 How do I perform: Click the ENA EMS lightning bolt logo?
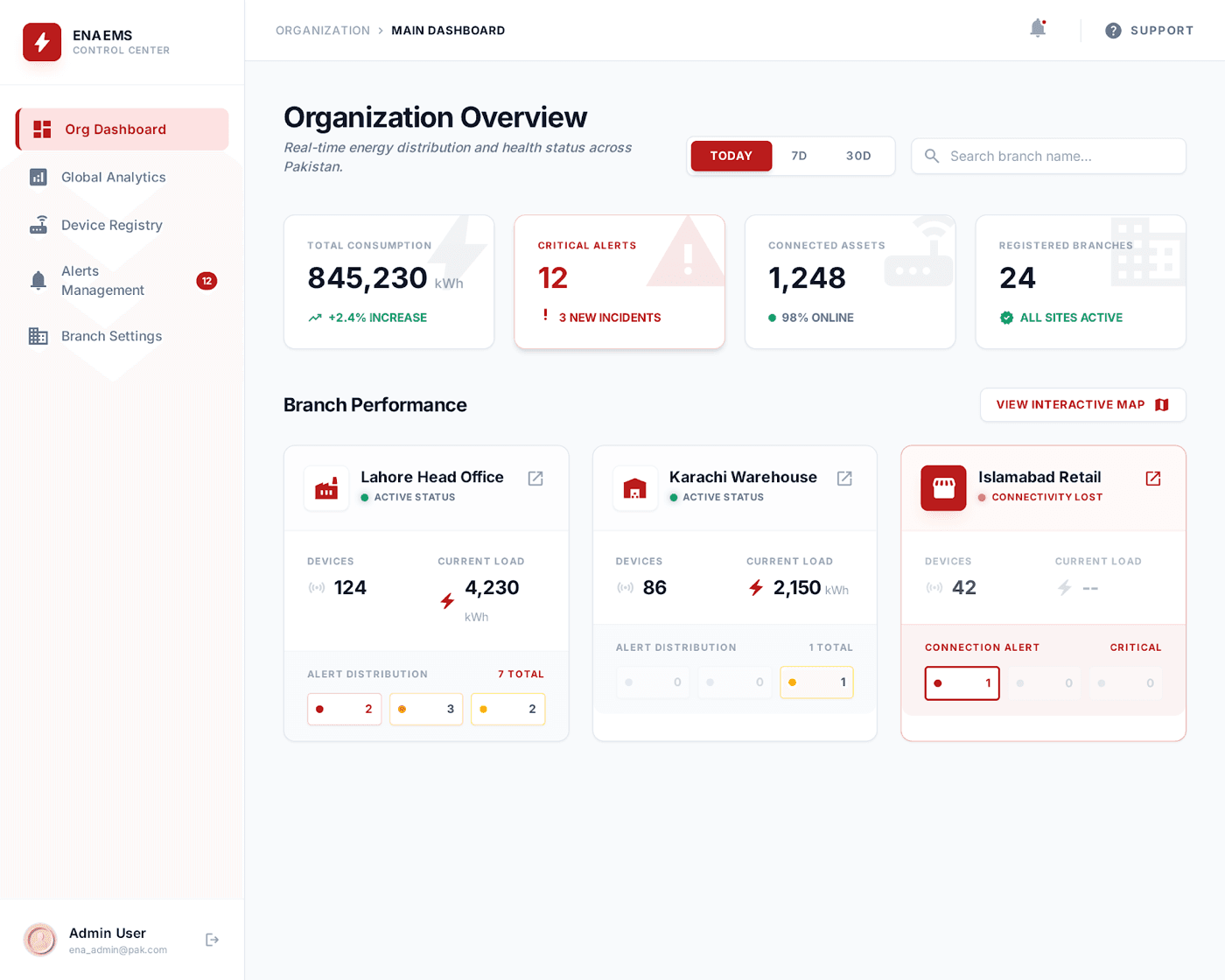(42, 42)
